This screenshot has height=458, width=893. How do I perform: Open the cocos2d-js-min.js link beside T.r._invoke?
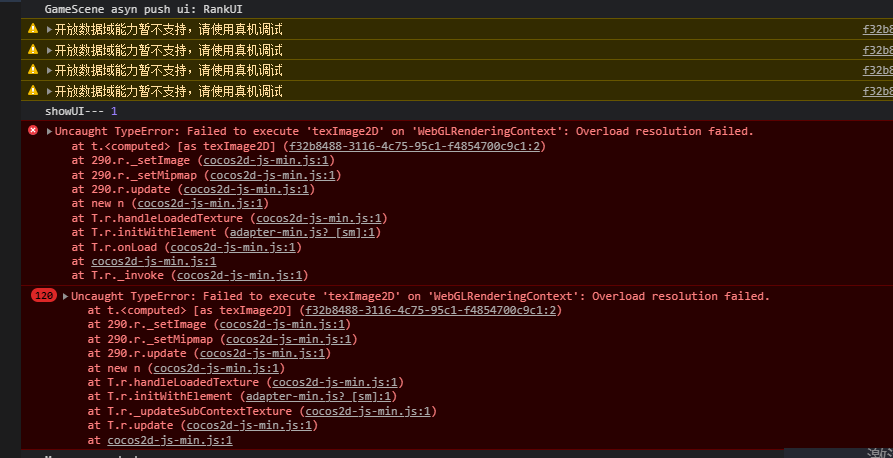pos(242,275)
